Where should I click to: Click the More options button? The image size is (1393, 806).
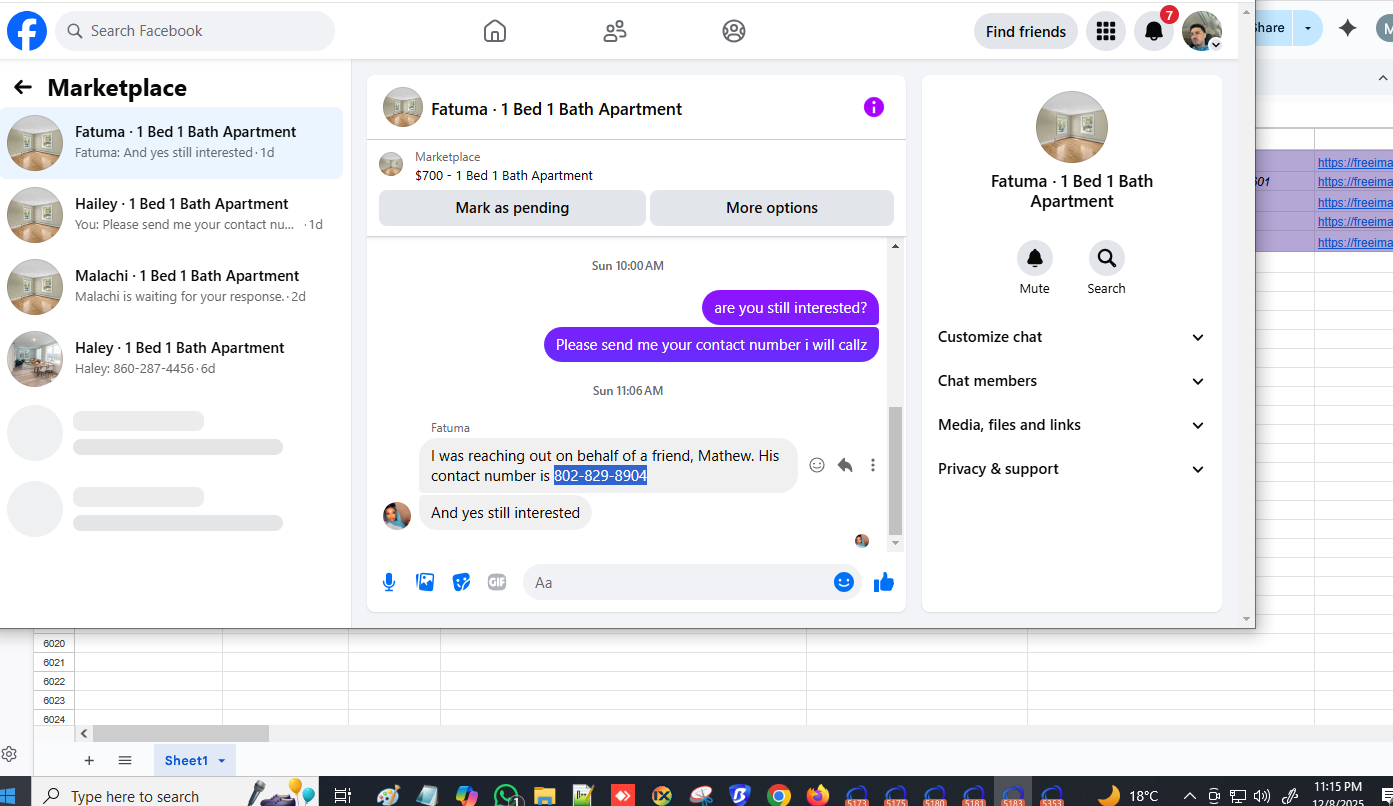pos(772,208)
